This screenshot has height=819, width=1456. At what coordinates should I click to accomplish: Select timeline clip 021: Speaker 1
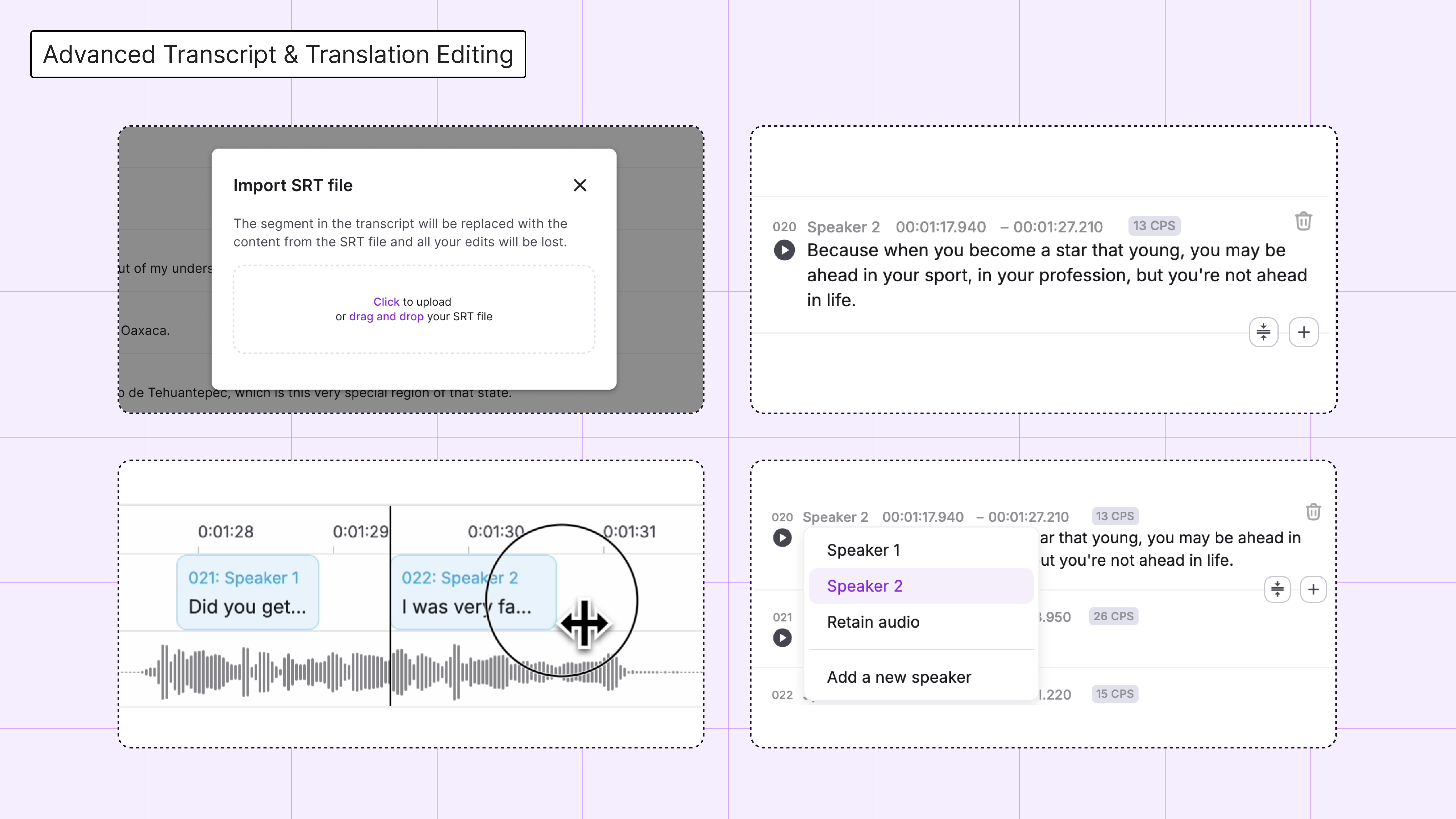point(247,592)
